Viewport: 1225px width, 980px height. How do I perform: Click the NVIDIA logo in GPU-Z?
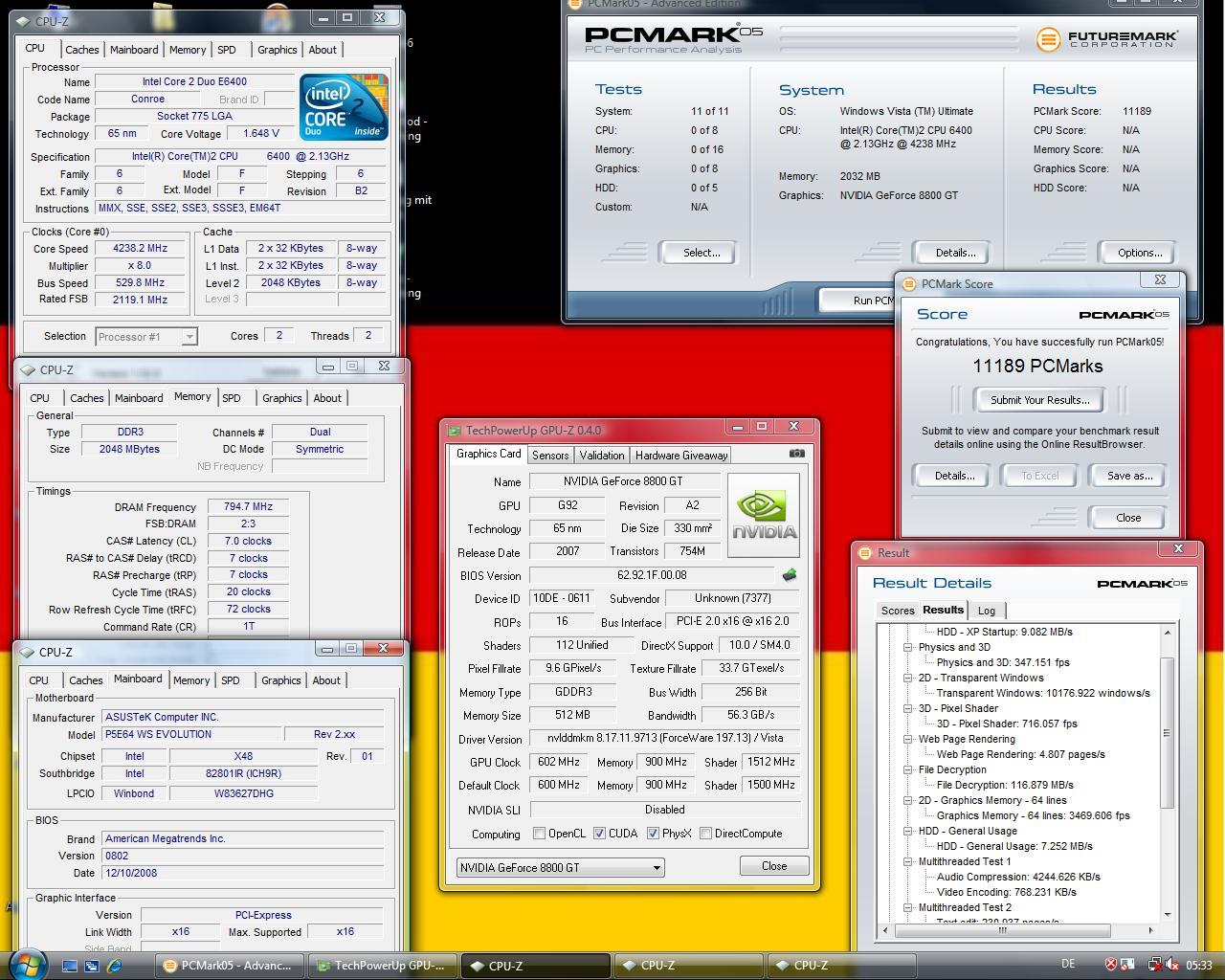click(x=764, y=515)
